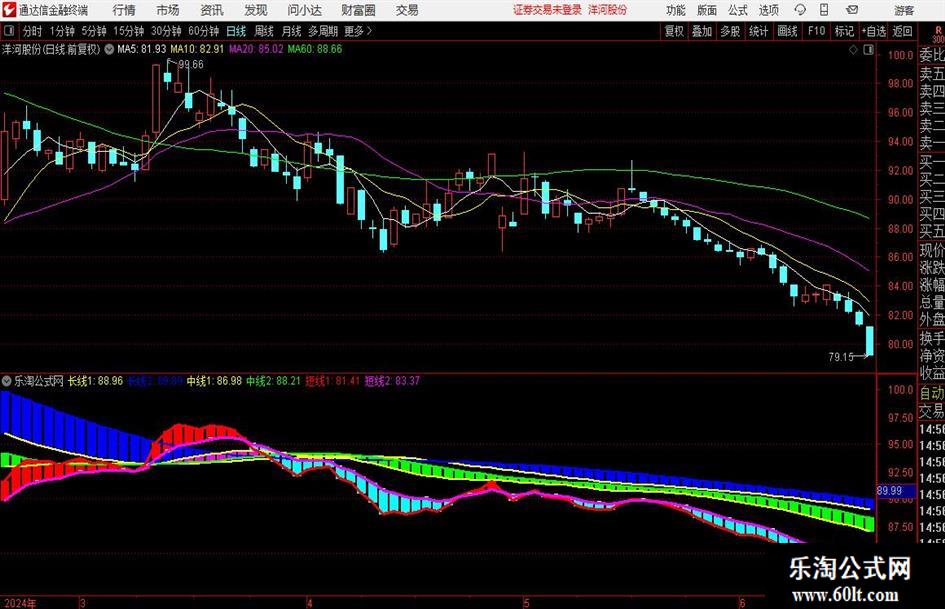Screen dimensions: 945x609
Task: Click the MA10: 82.91 value label
Action: pos(197,49)
